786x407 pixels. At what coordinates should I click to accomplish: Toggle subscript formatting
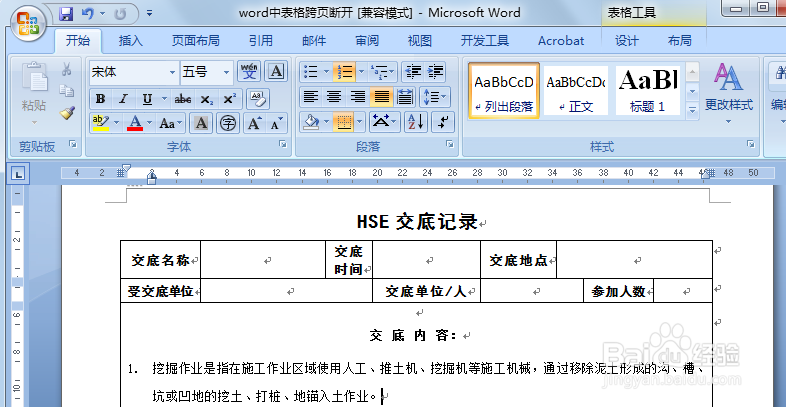click(206, 99)
